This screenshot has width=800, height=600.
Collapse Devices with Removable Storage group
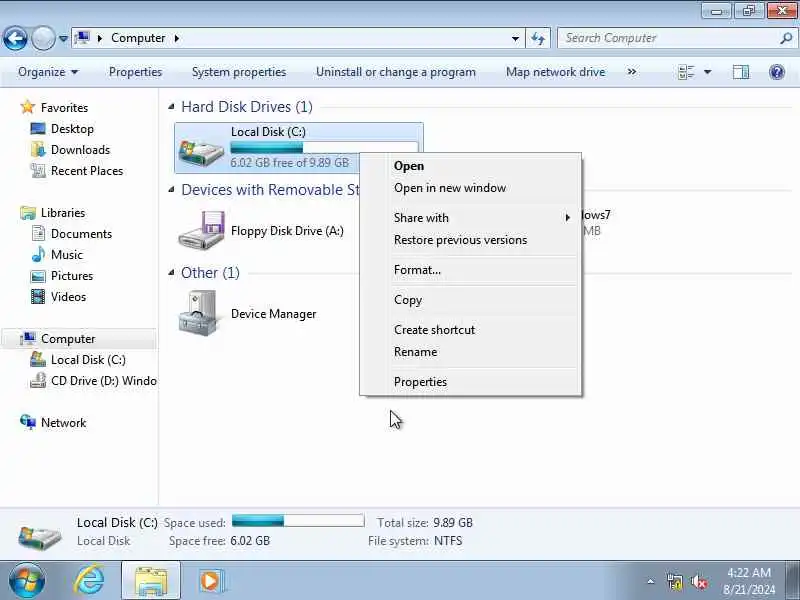click(171, 190)
